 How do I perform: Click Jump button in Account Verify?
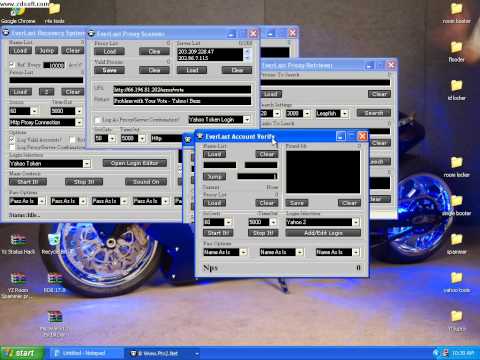[215, 176]
